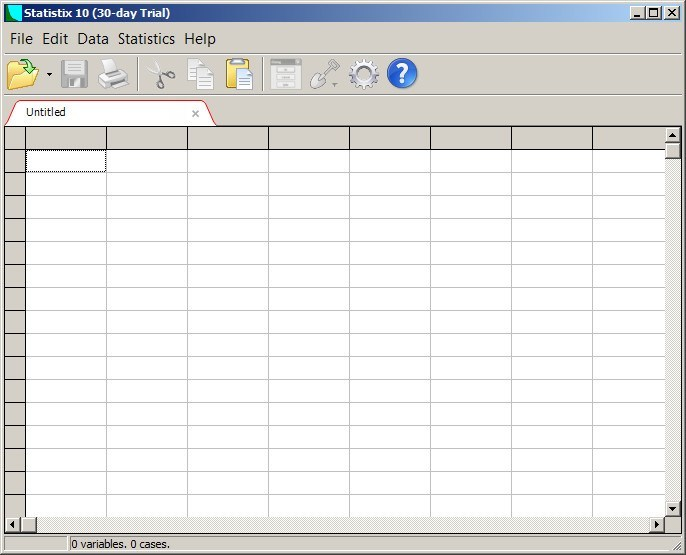The width and height of the screenshot is (686, 555).
Task: Open the Edit menu
Action: (55, 39)
